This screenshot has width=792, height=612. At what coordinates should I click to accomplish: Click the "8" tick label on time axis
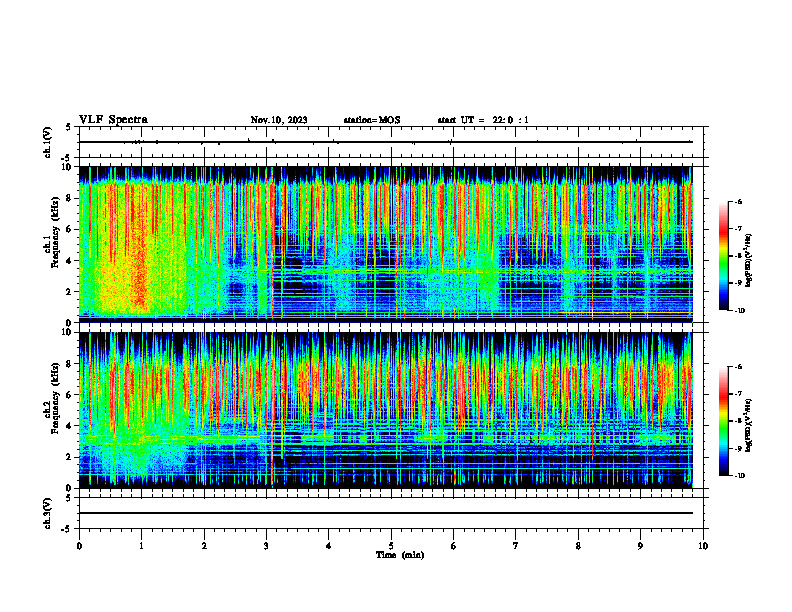click(578, 546)
